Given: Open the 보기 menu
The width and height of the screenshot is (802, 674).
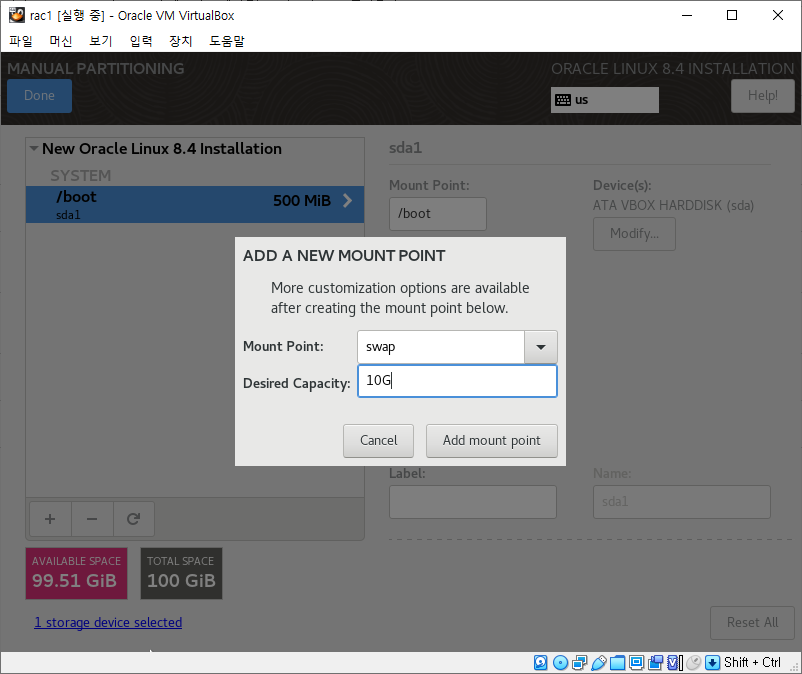Looking at the screenshot, I should 101,41.
